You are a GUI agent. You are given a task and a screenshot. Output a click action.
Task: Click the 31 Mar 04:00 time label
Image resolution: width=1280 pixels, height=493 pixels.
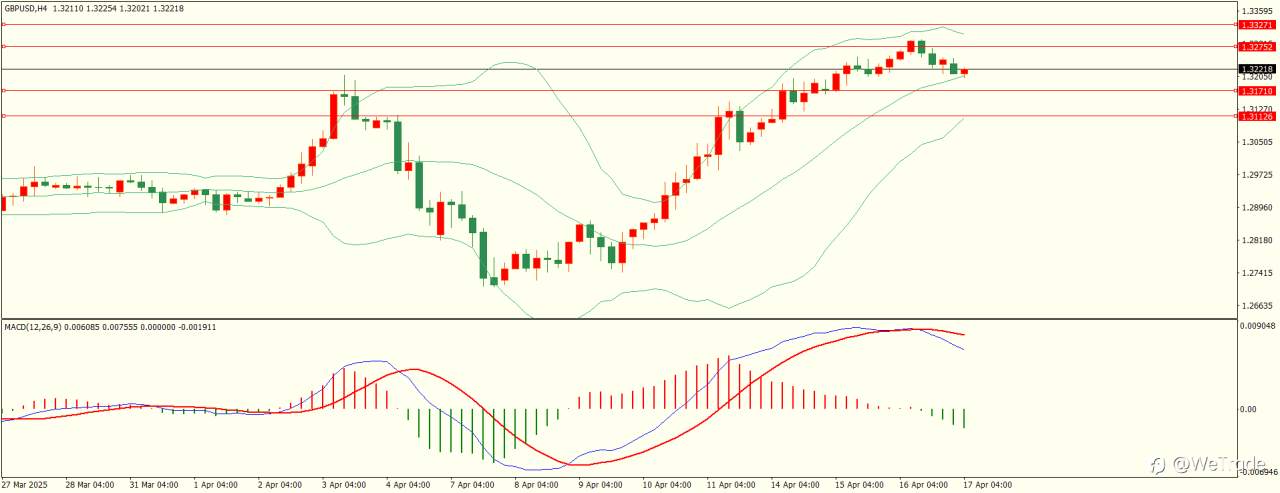(153, 485)
